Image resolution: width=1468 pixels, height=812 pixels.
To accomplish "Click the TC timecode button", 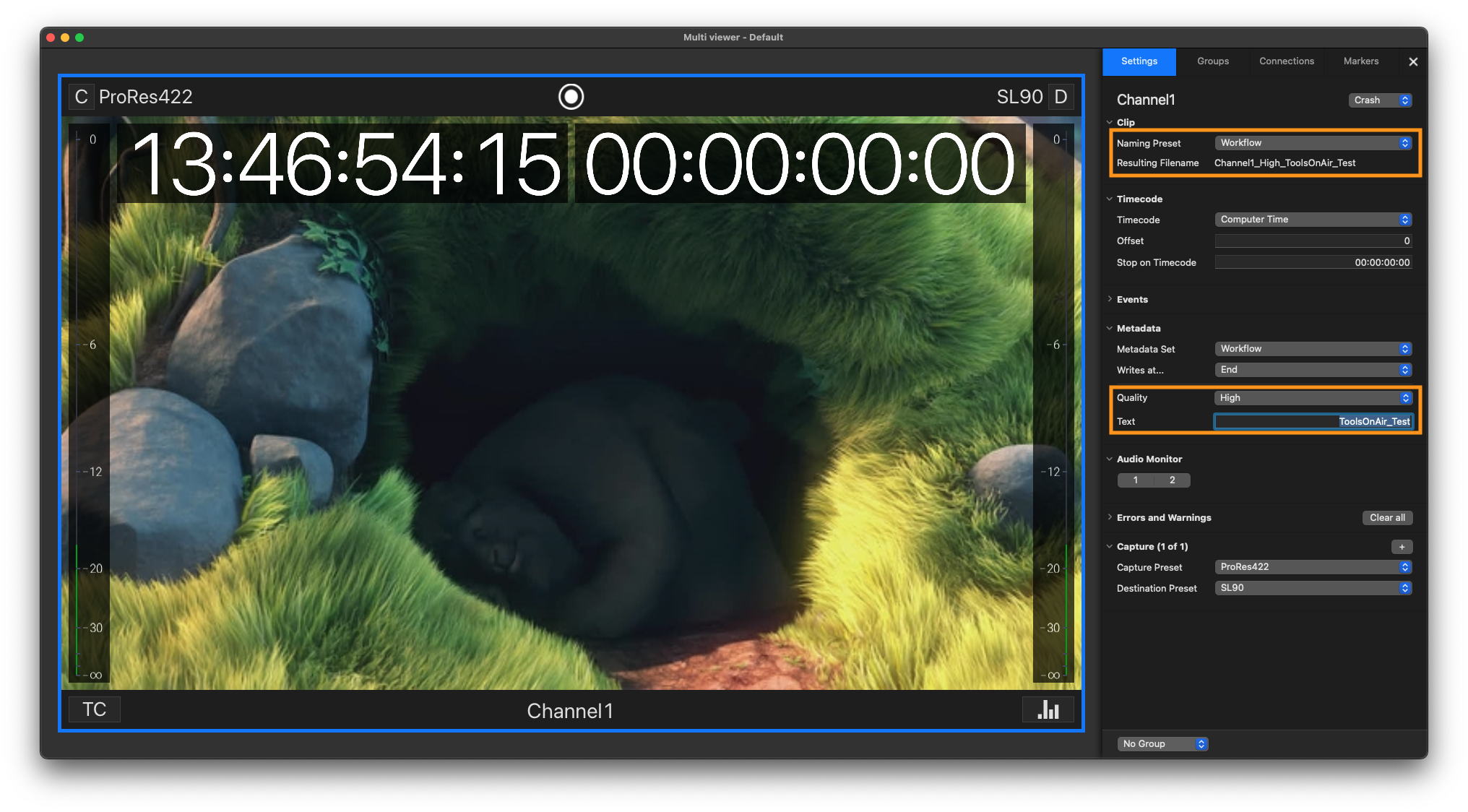I will tap(94, 709).
